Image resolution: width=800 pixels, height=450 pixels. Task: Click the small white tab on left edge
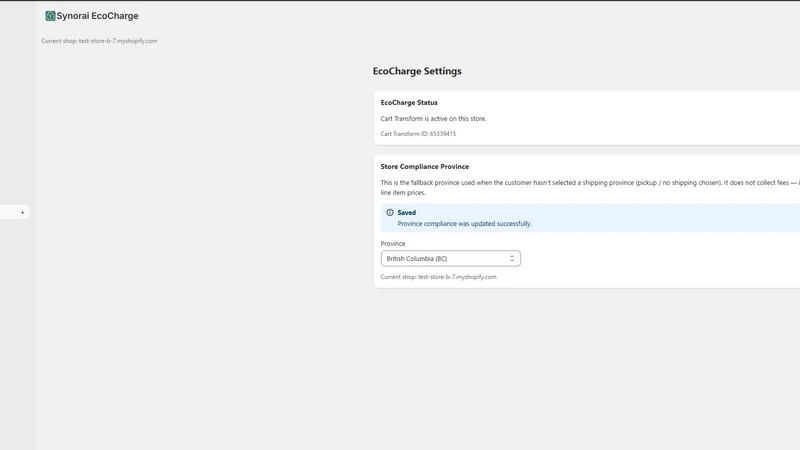[x=14, y=212]
